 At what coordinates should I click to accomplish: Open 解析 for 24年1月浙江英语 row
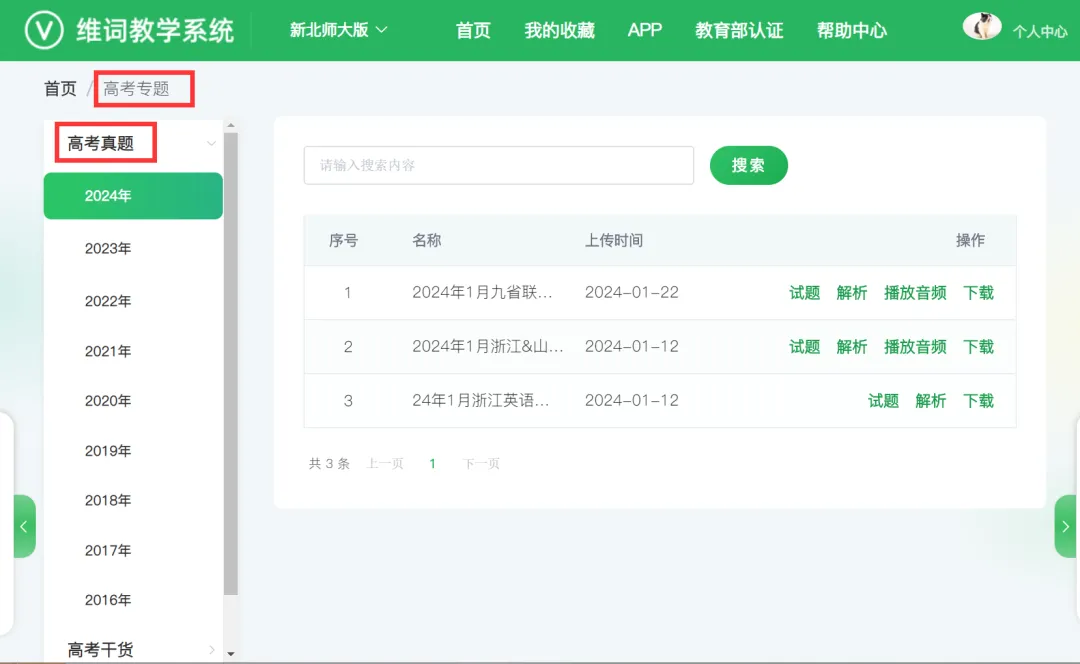pyautogui.click(x=931, y=401)
